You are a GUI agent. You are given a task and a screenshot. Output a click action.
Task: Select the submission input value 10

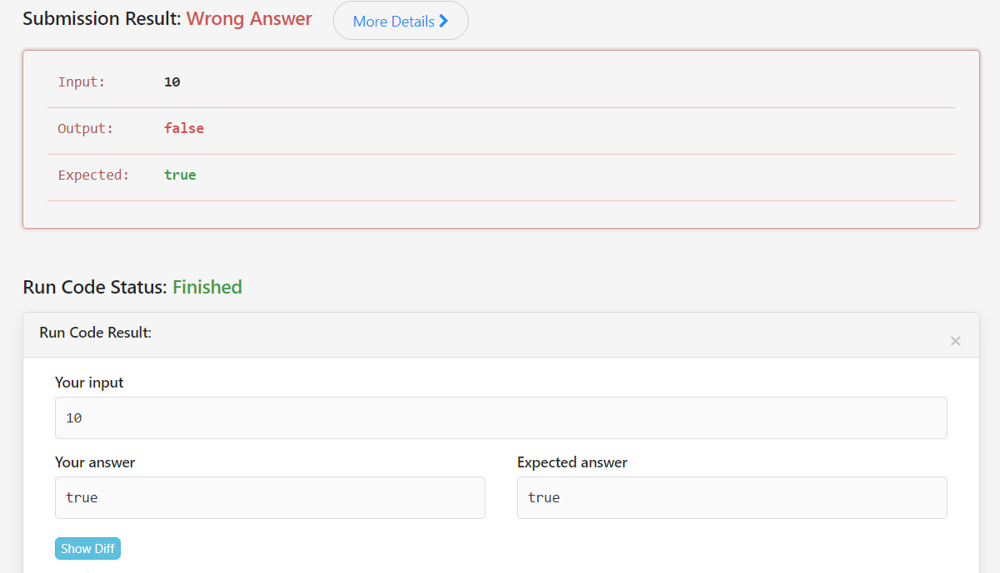(172, 82)
